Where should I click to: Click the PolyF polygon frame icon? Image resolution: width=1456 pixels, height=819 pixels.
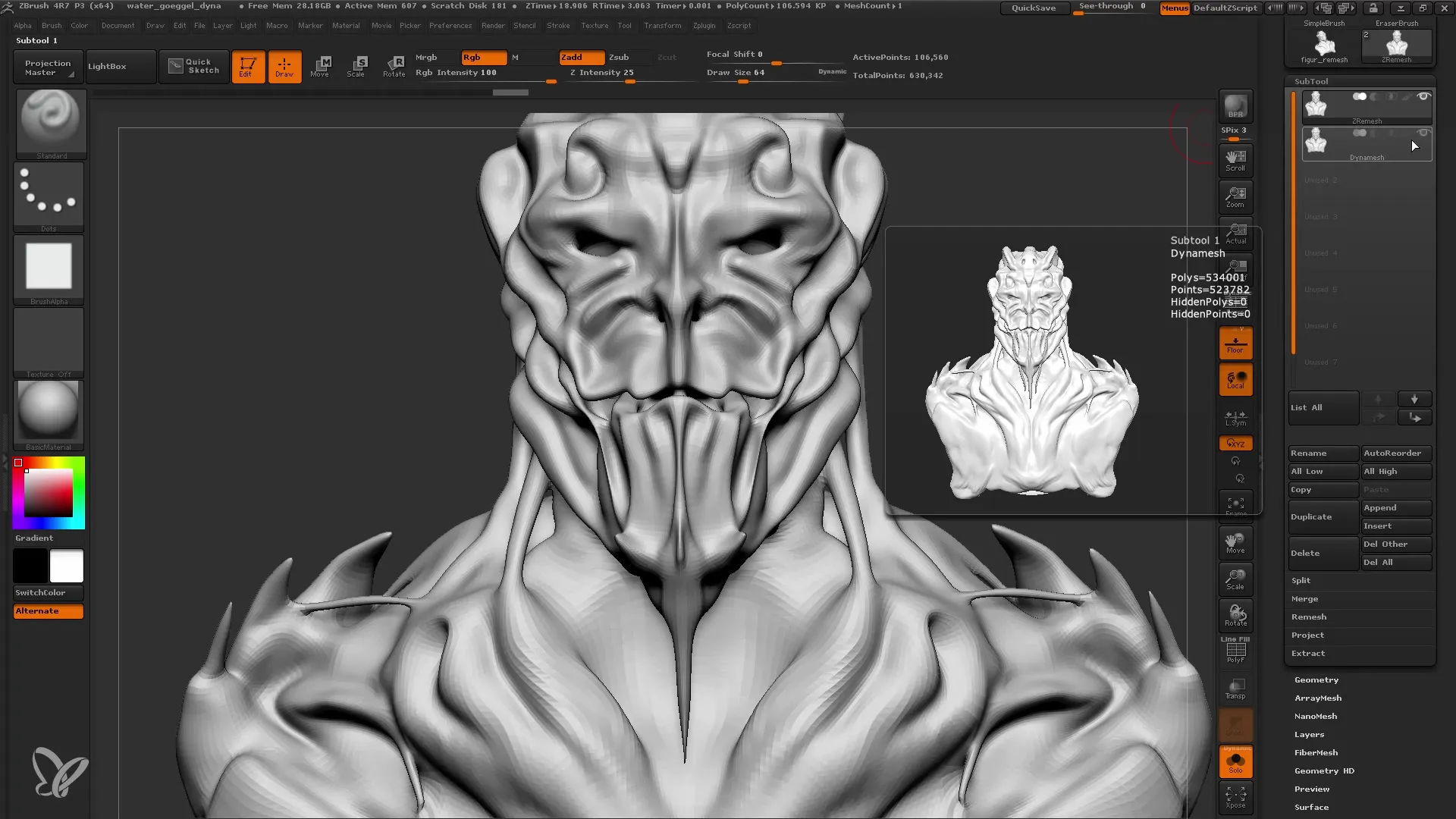click(1235, 651)
